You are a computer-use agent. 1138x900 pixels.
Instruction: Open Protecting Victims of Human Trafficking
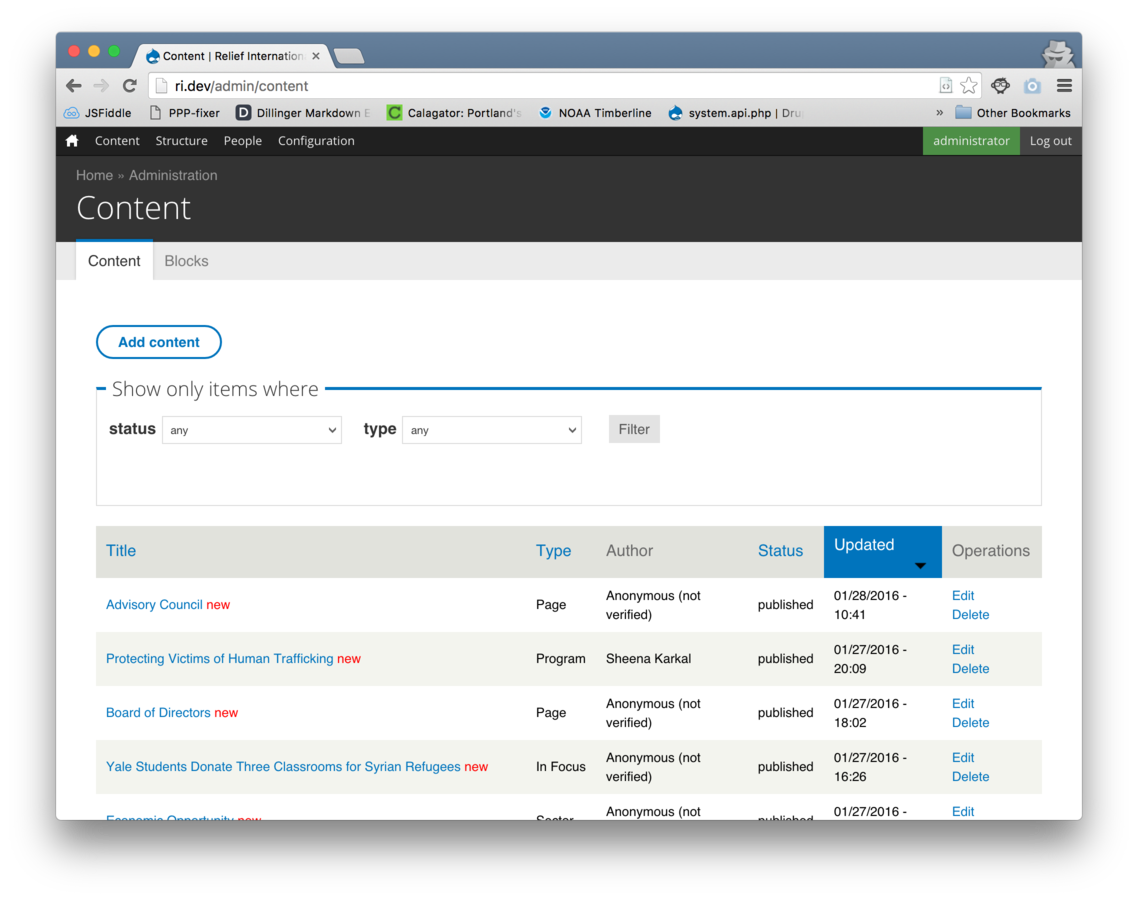click(219, 658)
